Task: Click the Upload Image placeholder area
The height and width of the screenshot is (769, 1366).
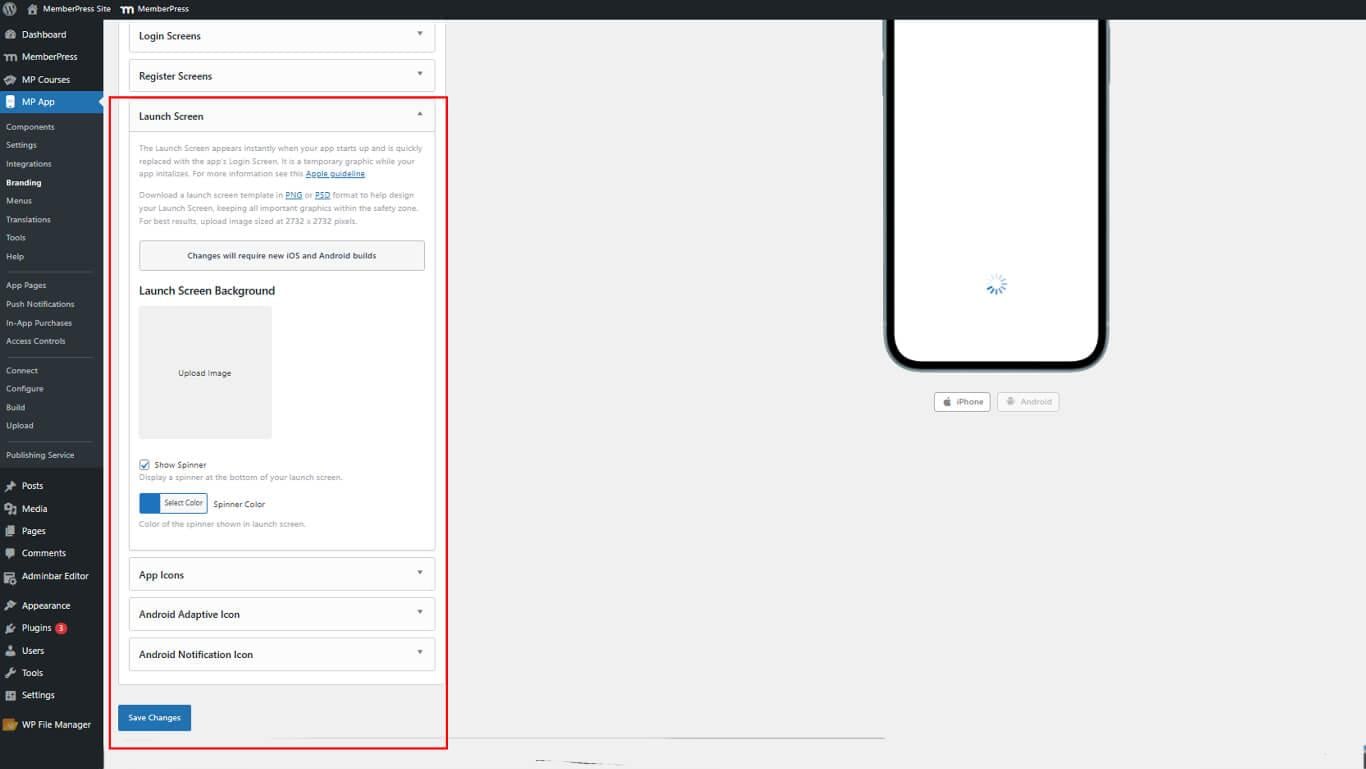Action: coord(205,373)
